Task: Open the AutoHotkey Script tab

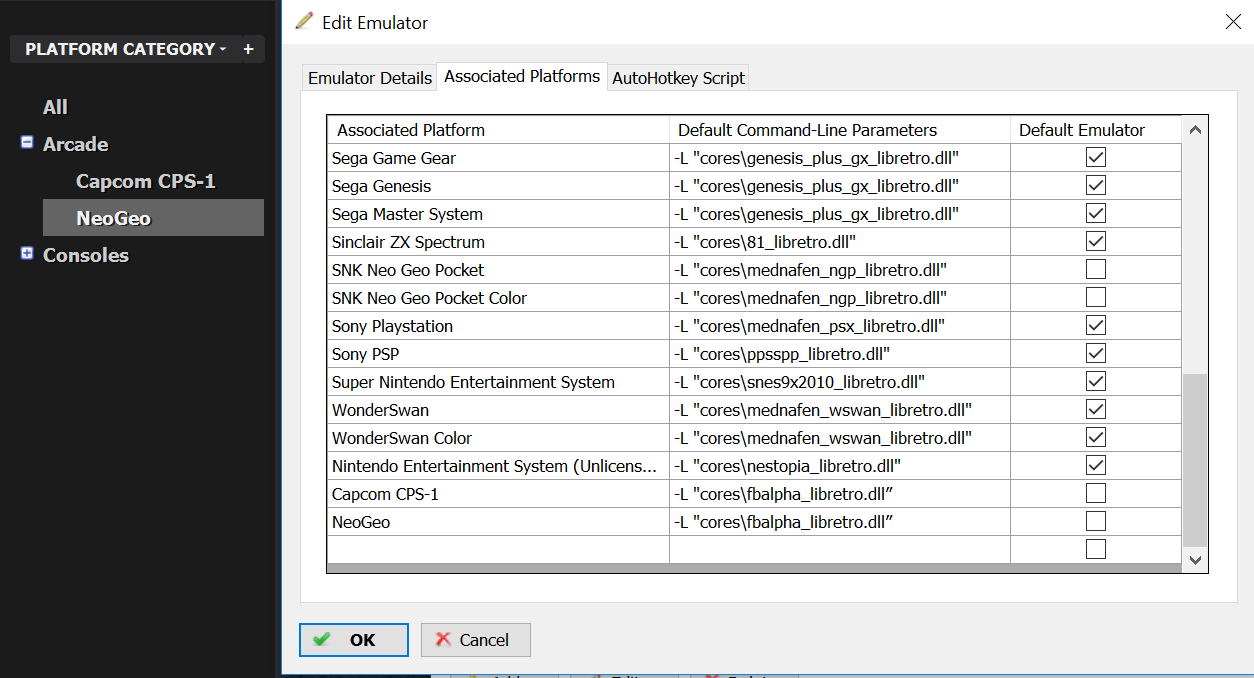Action: (678, 78)
